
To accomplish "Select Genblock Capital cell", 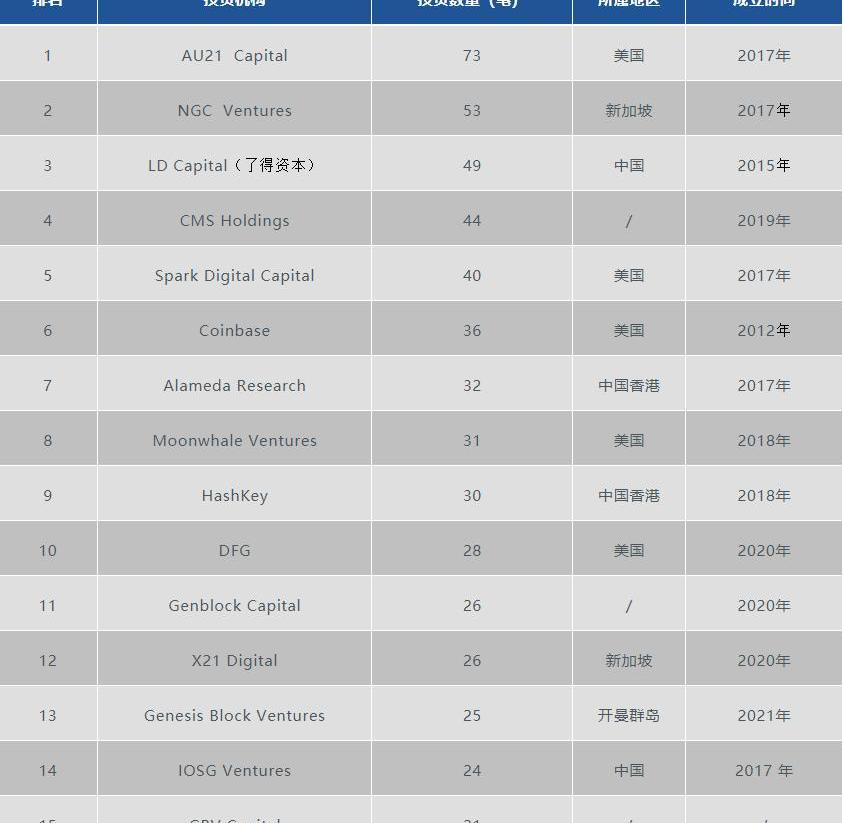I will (x=234, y=605).
